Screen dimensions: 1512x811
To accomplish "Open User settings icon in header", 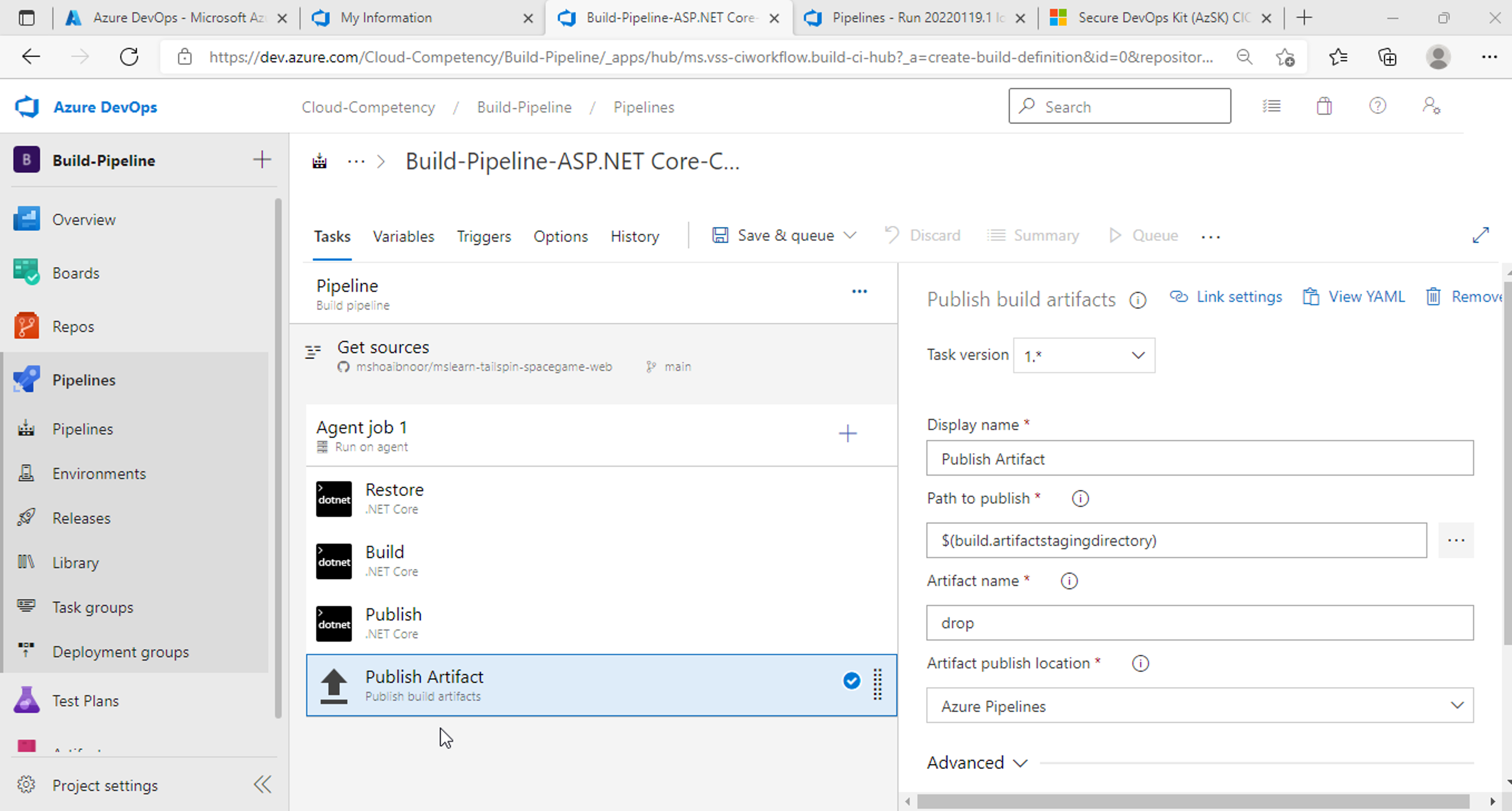I will 1431,106.
